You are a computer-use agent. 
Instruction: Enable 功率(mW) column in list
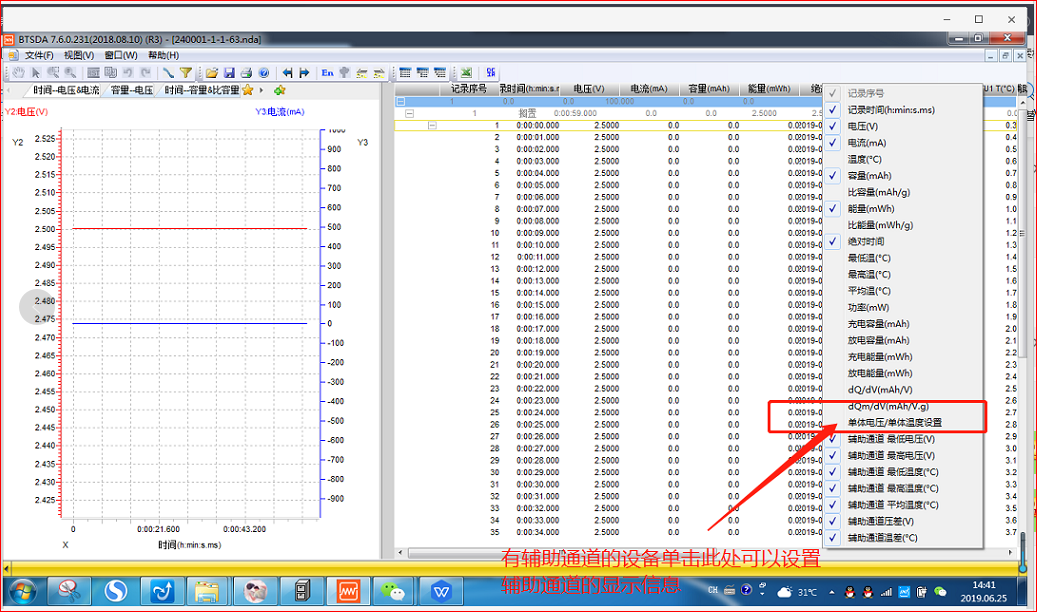coord(902,307)
